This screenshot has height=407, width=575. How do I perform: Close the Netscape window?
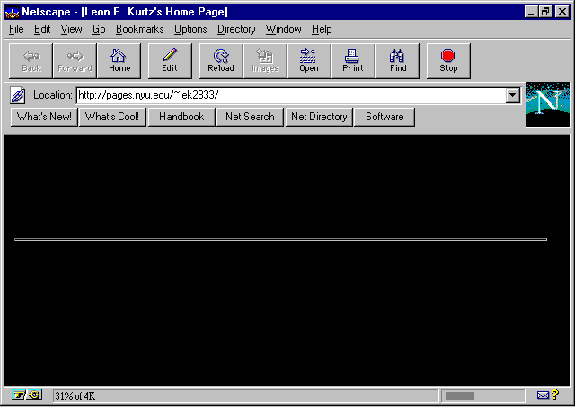562,12
